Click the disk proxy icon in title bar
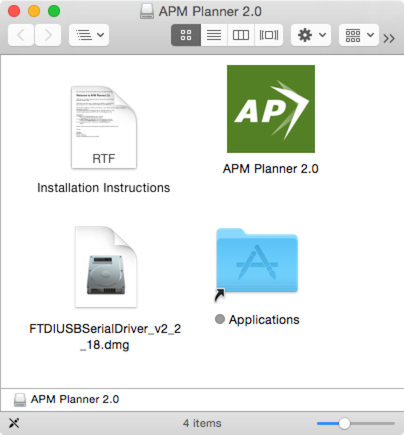 [x=147, y=11]
